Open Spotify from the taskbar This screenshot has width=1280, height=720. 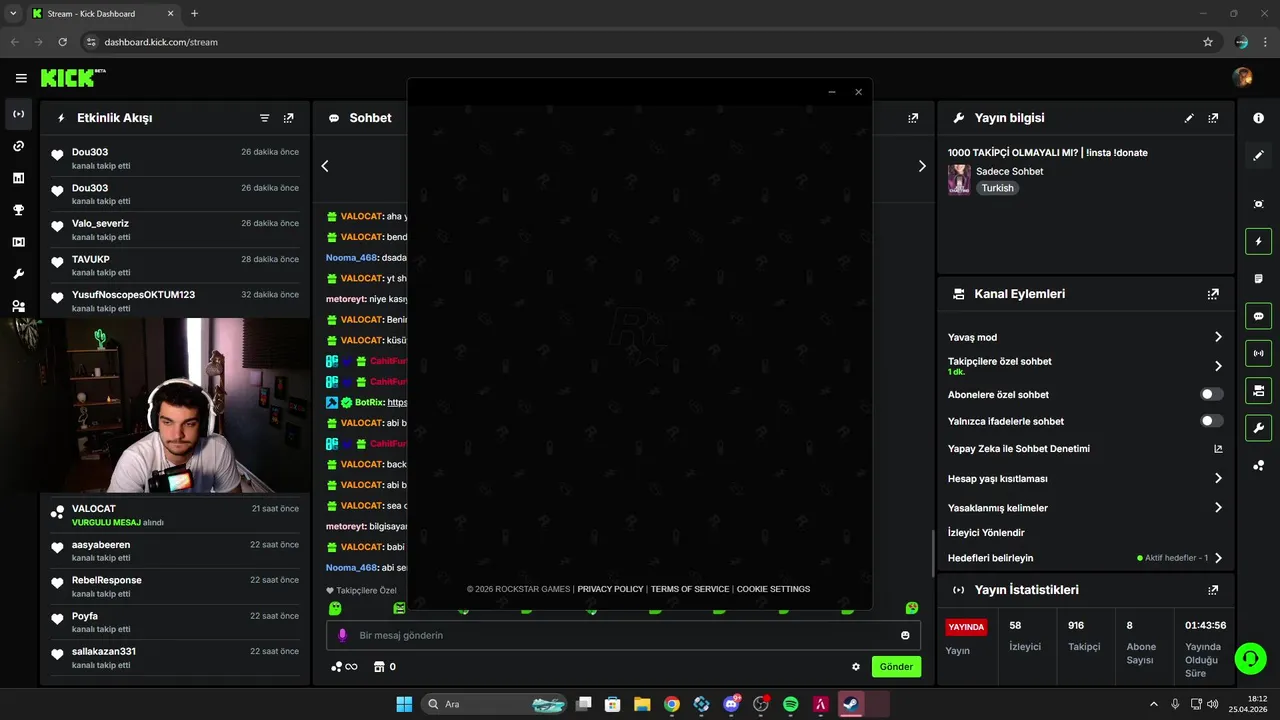tap(790, 704)
